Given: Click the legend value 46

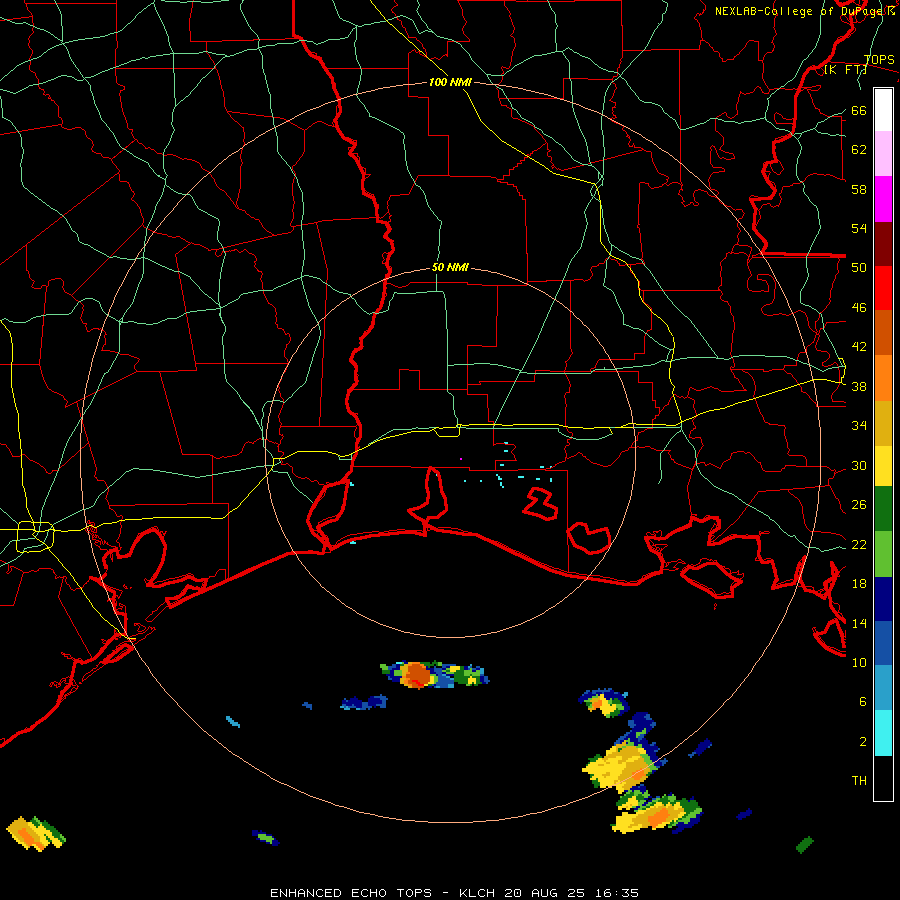Looking at the screenshot, I should point(859,308).
